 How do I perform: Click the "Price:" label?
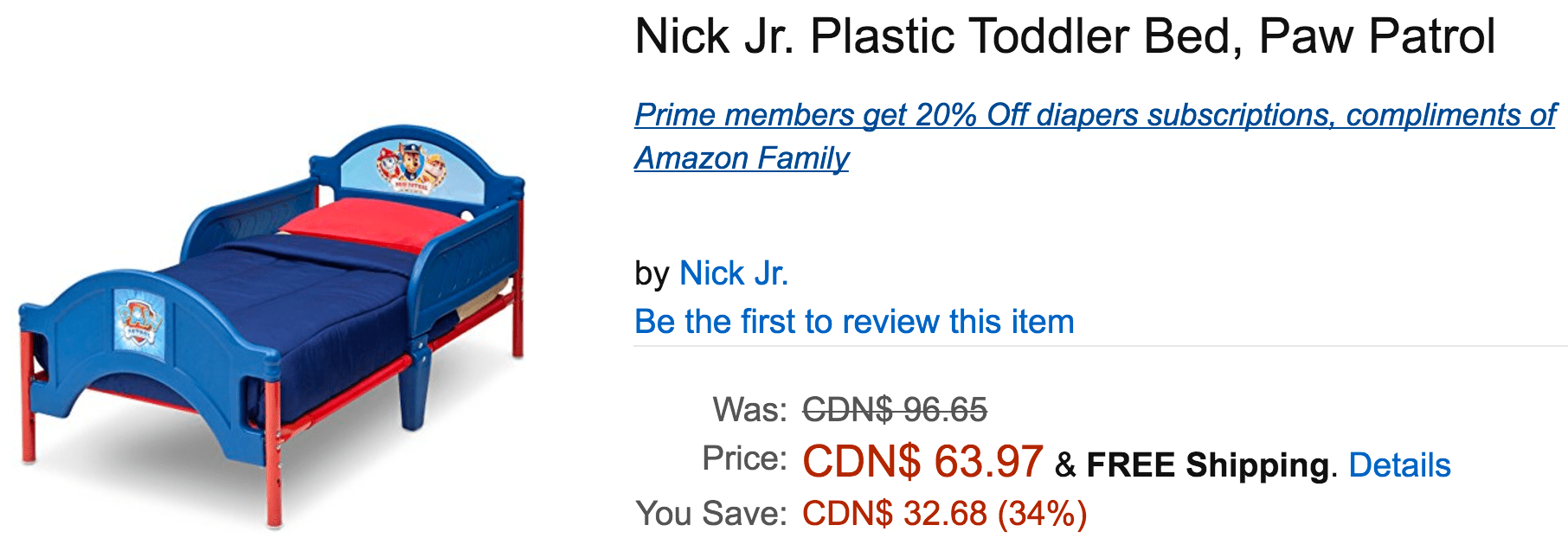pyautogui.click(x=744, y=458)
